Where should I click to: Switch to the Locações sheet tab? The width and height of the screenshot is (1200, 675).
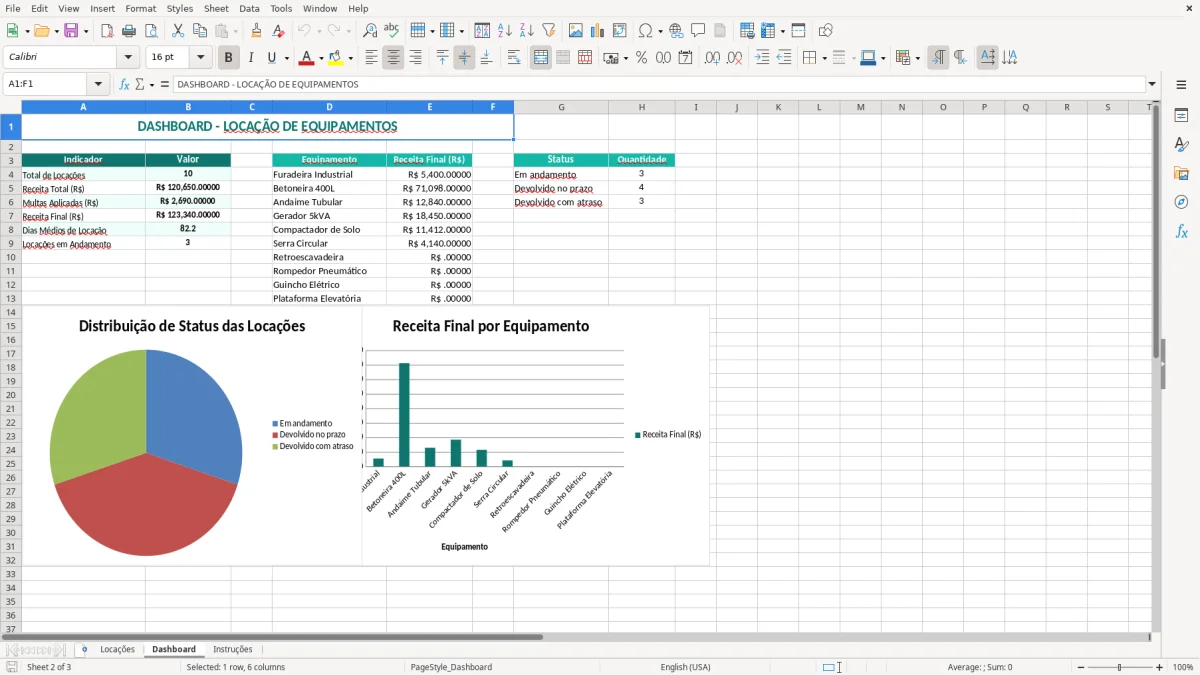(117, 649)
